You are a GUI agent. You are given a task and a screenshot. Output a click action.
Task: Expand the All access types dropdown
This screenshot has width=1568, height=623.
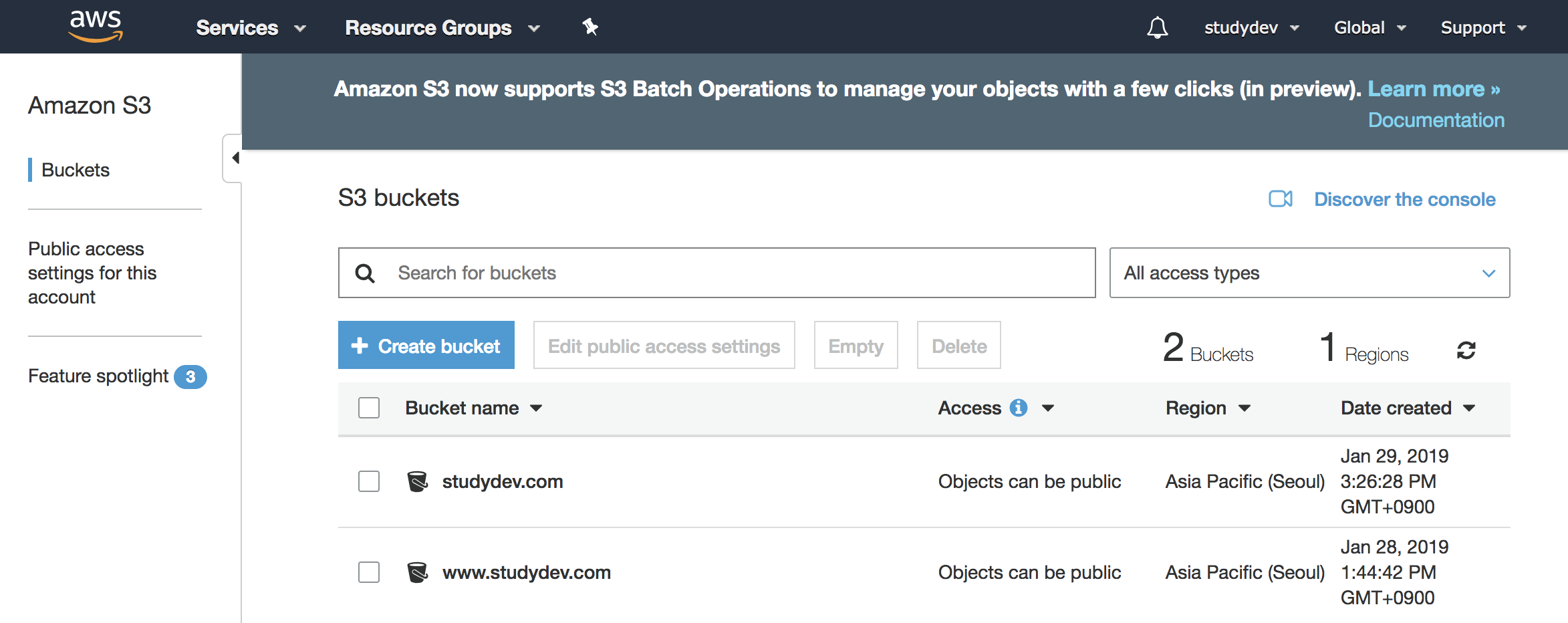(x=1309, y=273)
